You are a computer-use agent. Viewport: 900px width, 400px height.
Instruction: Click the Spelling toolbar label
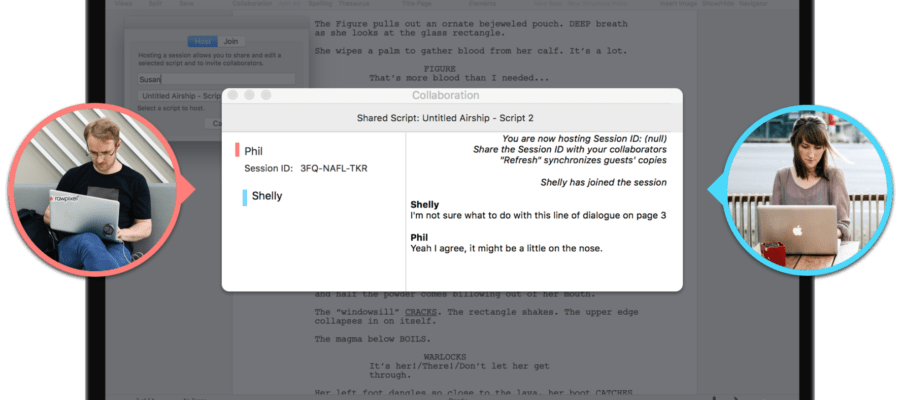click(320, 3)
